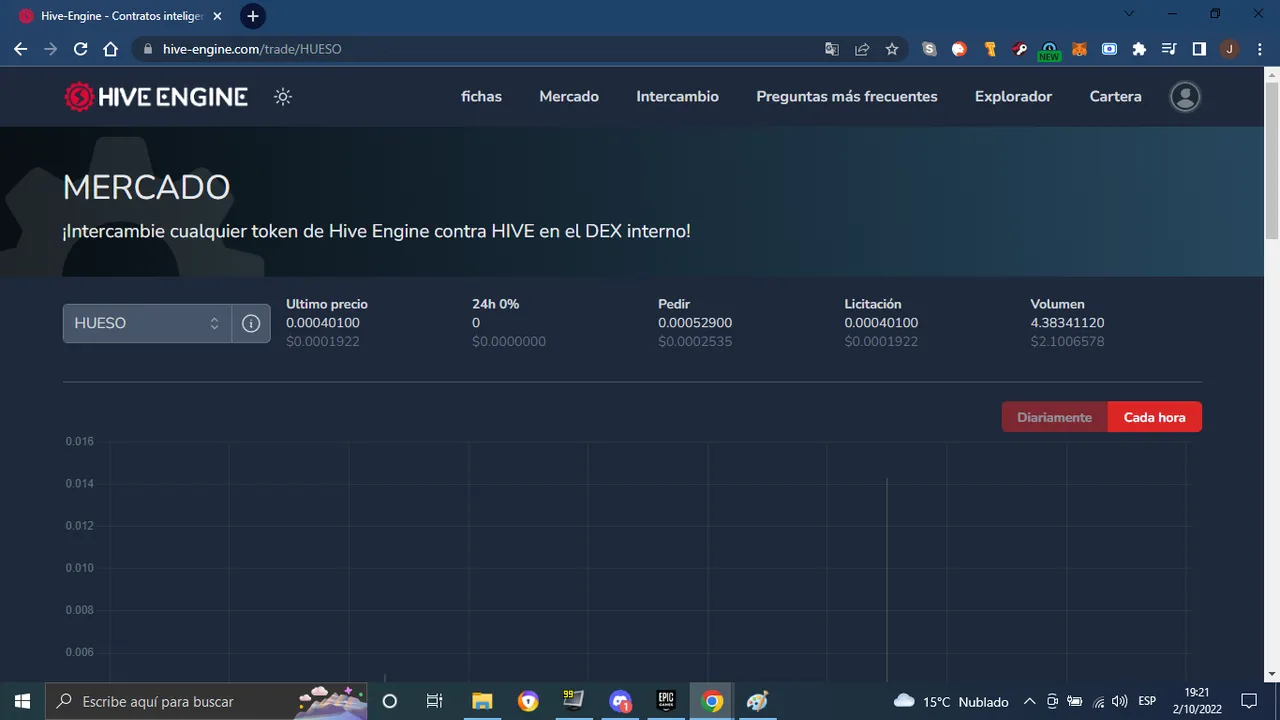
Task: Open Cortana circle icon
Action: [390, 701]
